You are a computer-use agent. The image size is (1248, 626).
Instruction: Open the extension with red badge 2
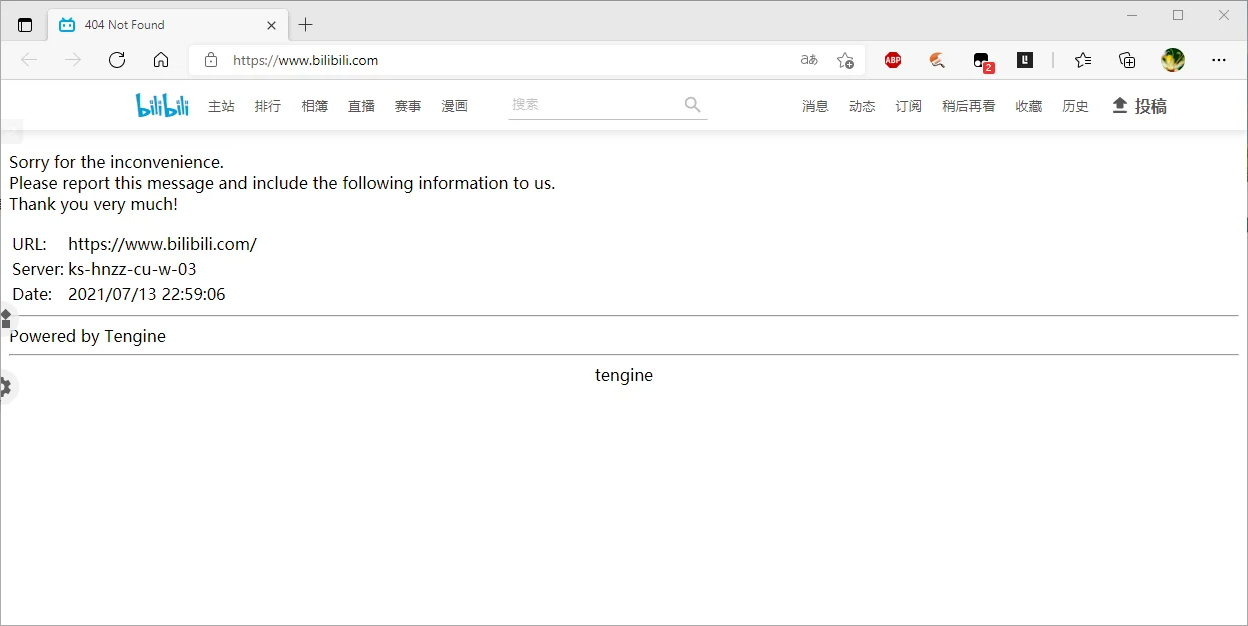coord(982,62)
